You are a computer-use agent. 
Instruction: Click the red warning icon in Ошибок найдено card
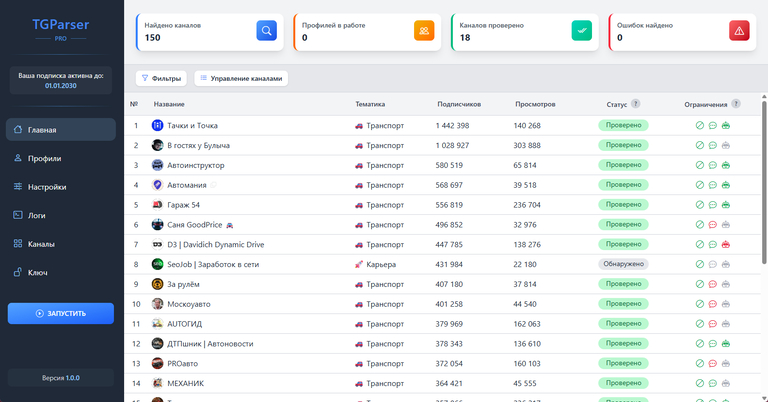click(x=739, y=30)
